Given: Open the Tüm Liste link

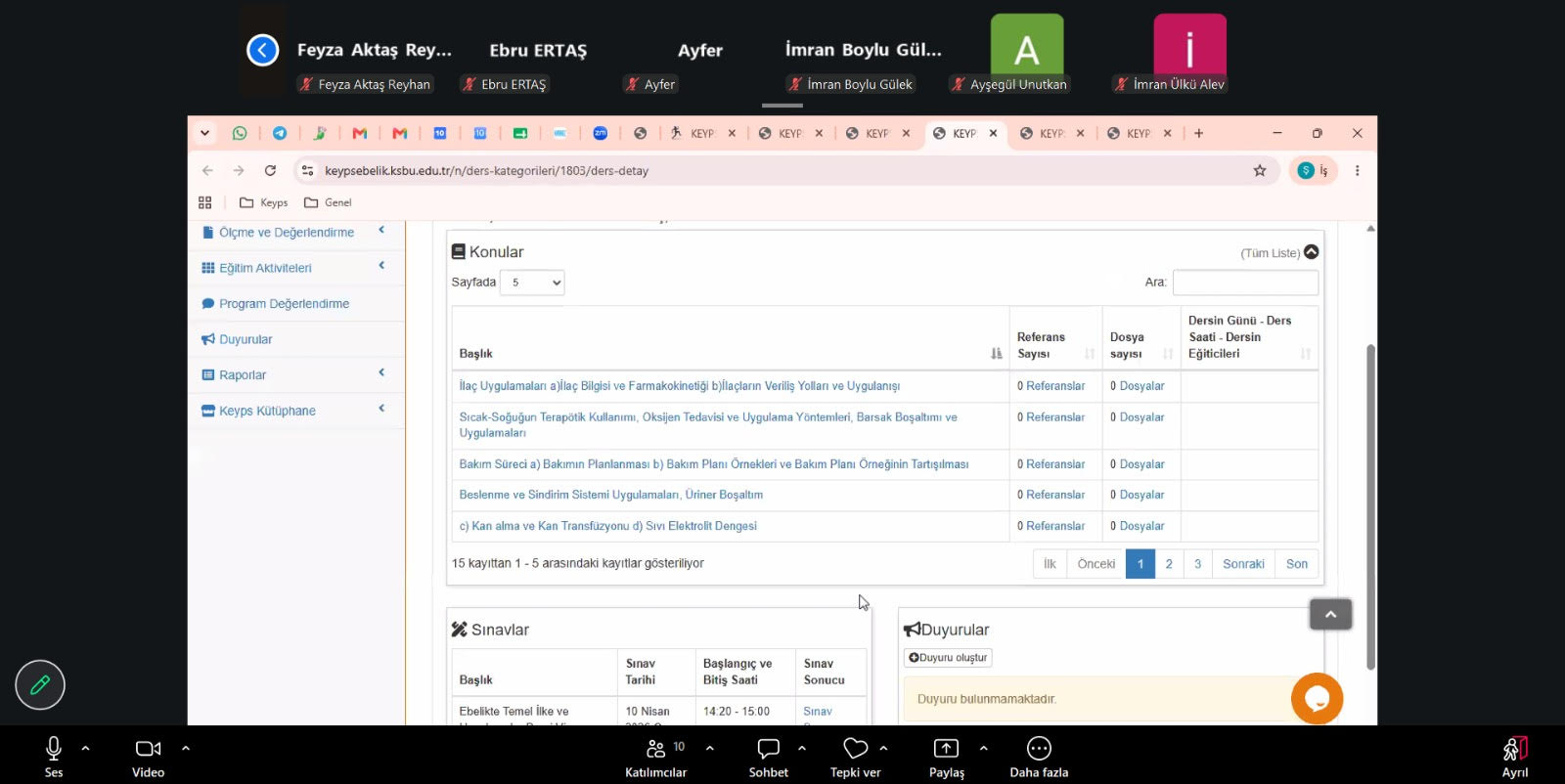Looking at the screenshot, I should (1270, 253).
